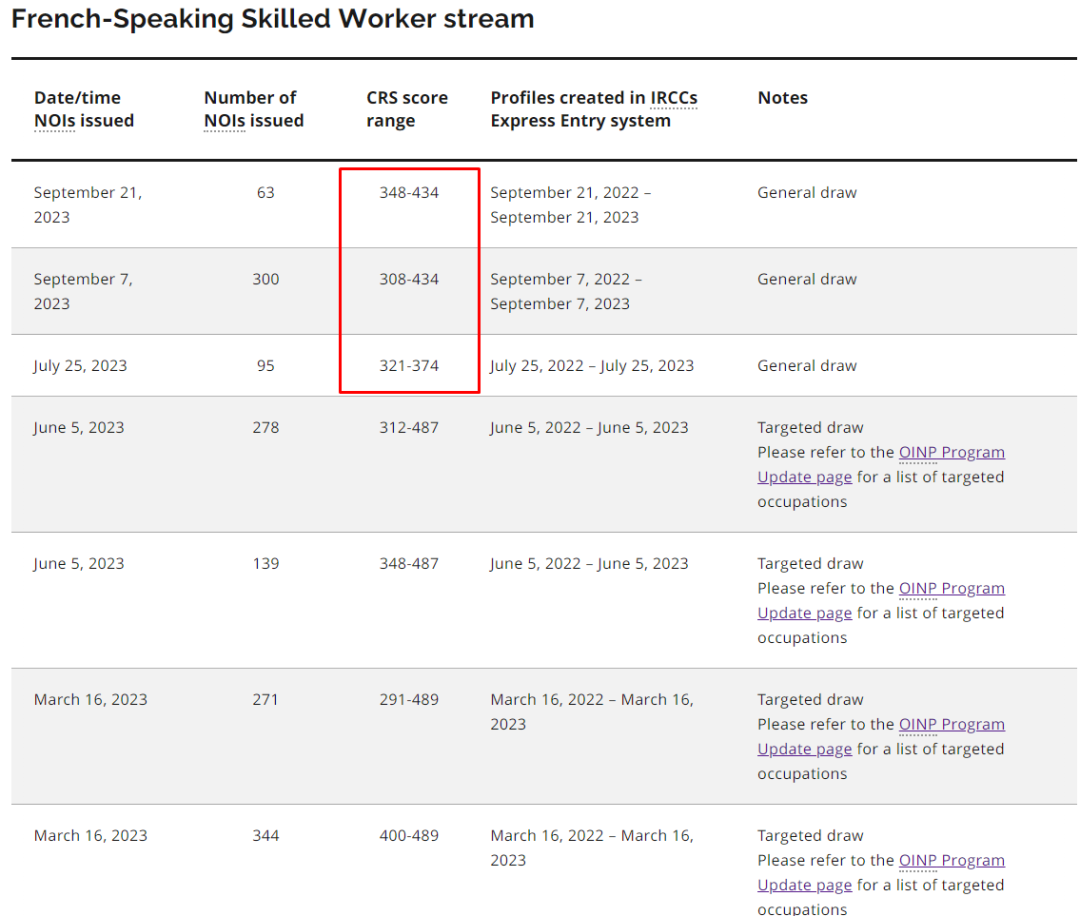Click the 'Profiles created in IRCCs Express Entry system' header
This screenshot has width=1080, height=916.
coord(594,109)
